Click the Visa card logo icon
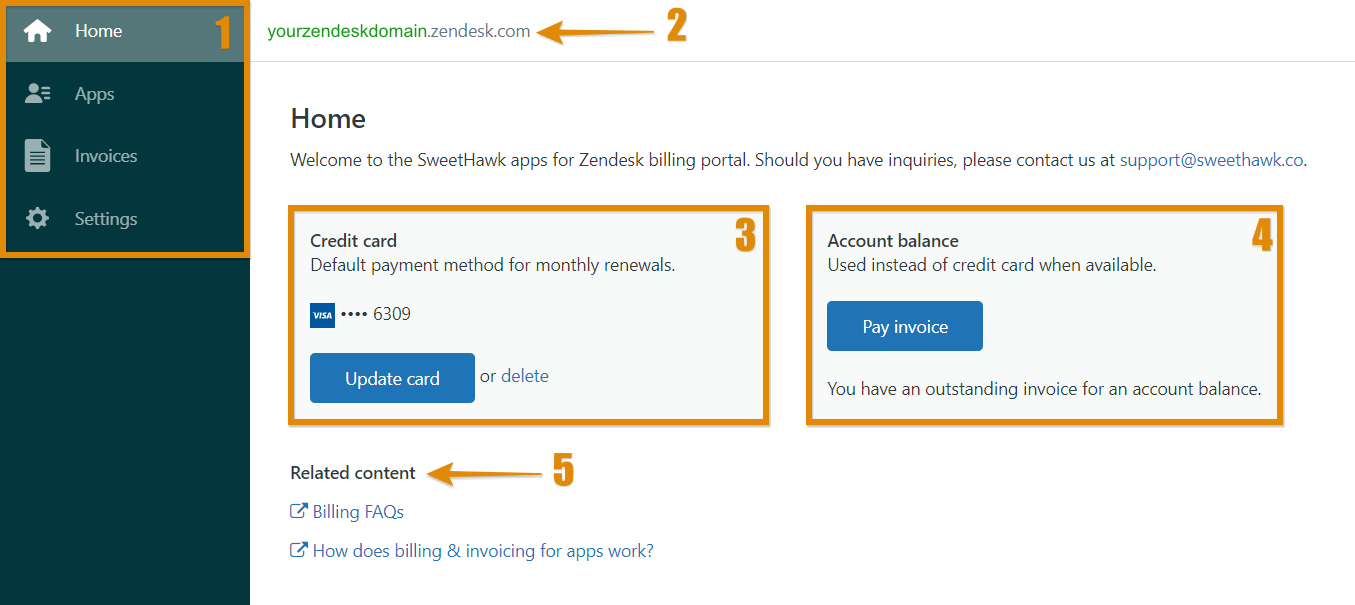 coord(322,315)
